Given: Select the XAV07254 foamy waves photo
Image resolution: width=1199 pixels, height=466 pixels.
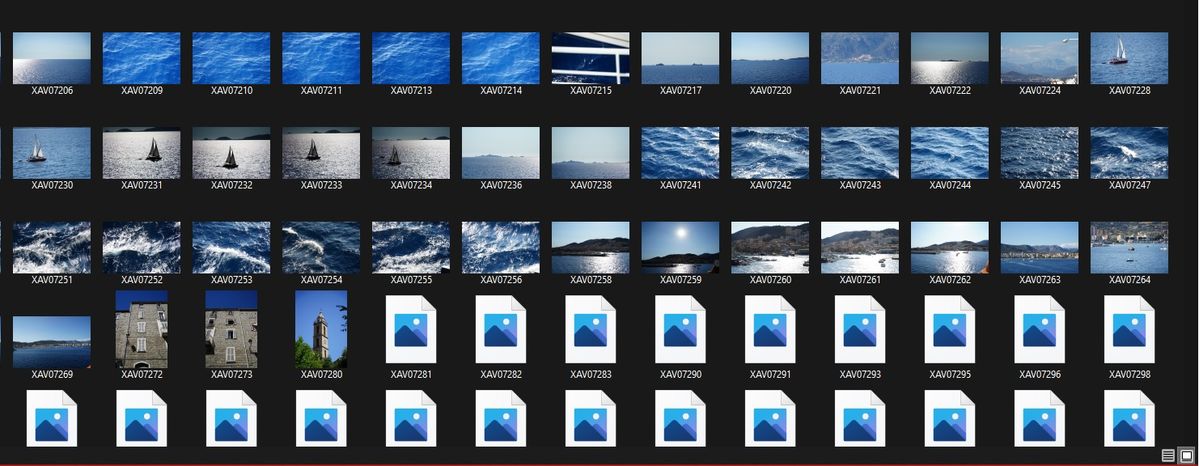Looking at the screenshot, I should tap(321, 248).
